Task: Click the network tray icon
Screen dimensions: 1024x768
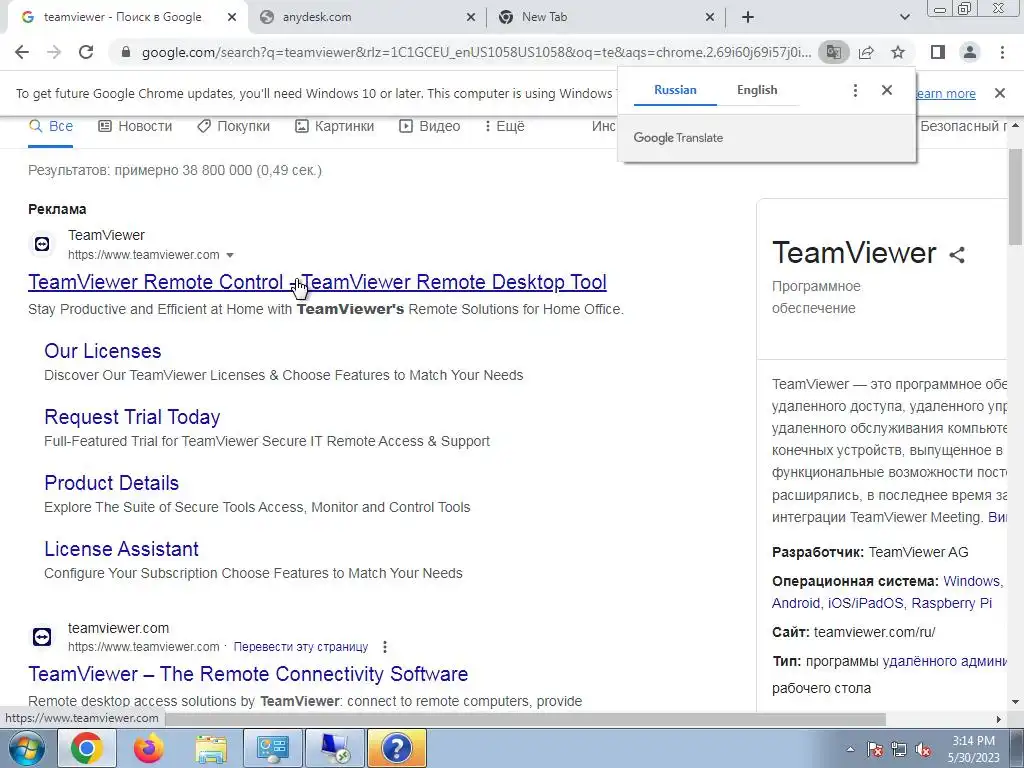Action: pos(899,749)
